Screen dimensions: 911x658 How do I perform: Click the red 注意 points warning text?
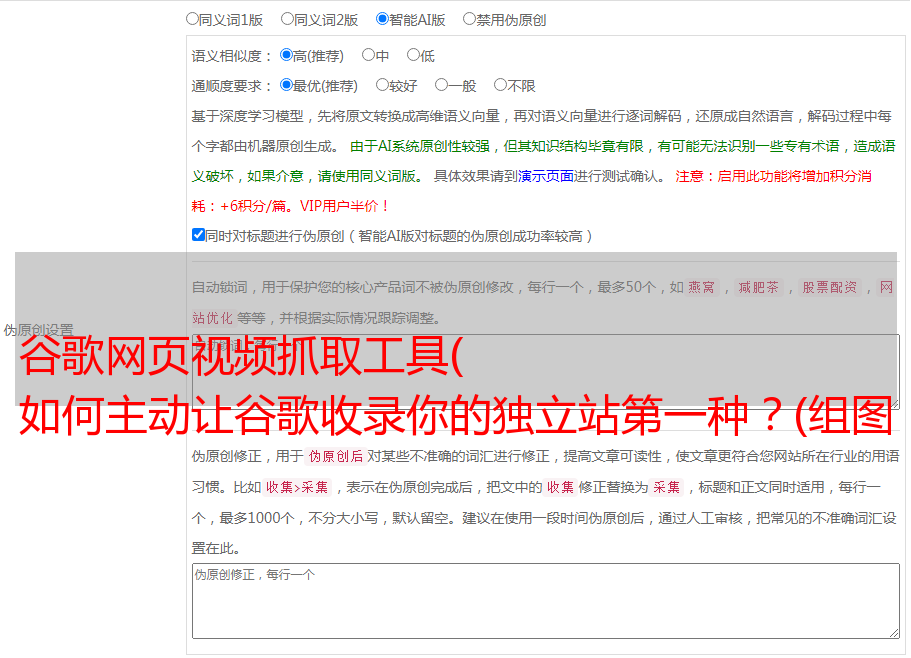pyautogui.click(x=532, y=191)
